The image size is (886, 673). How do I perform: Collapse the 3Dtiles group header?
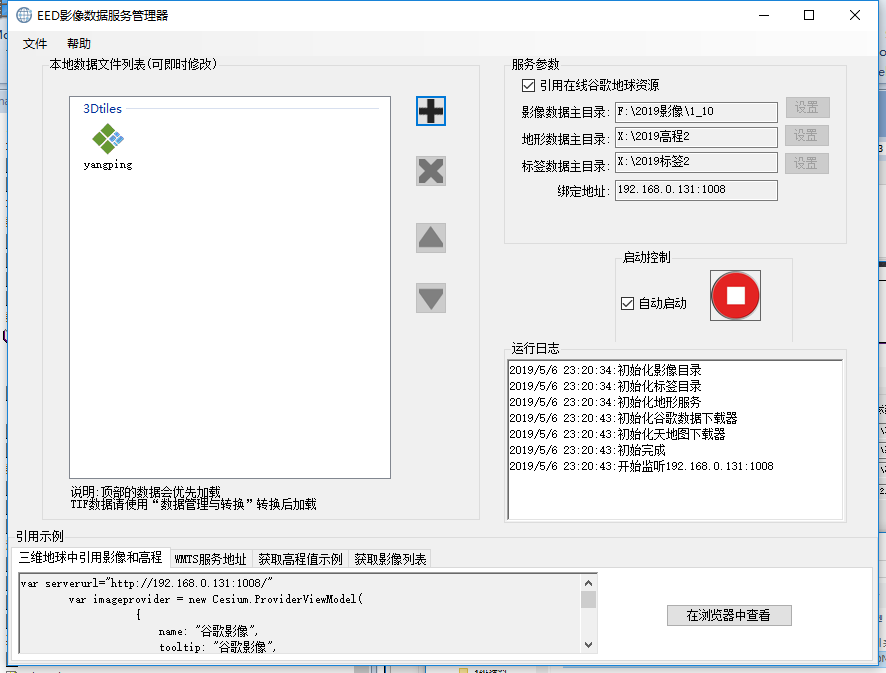(x=103, y=108)
